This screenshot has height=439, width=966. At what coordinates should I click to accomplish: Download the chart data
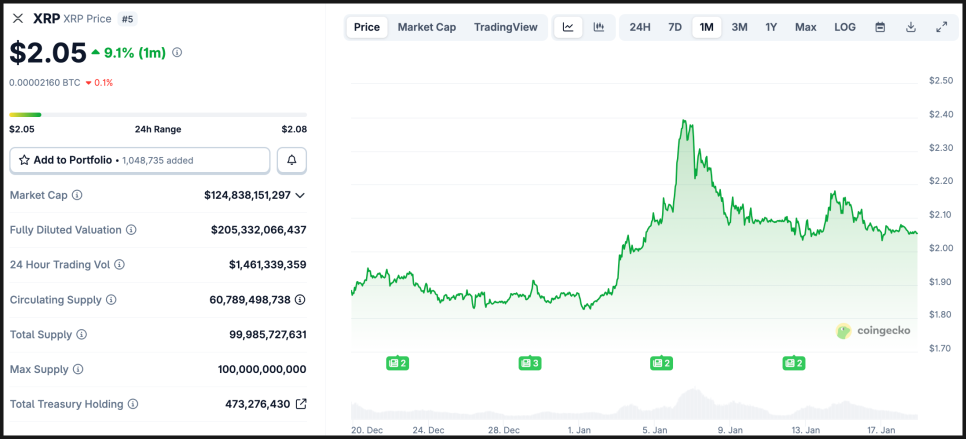(x=911, y=27)
